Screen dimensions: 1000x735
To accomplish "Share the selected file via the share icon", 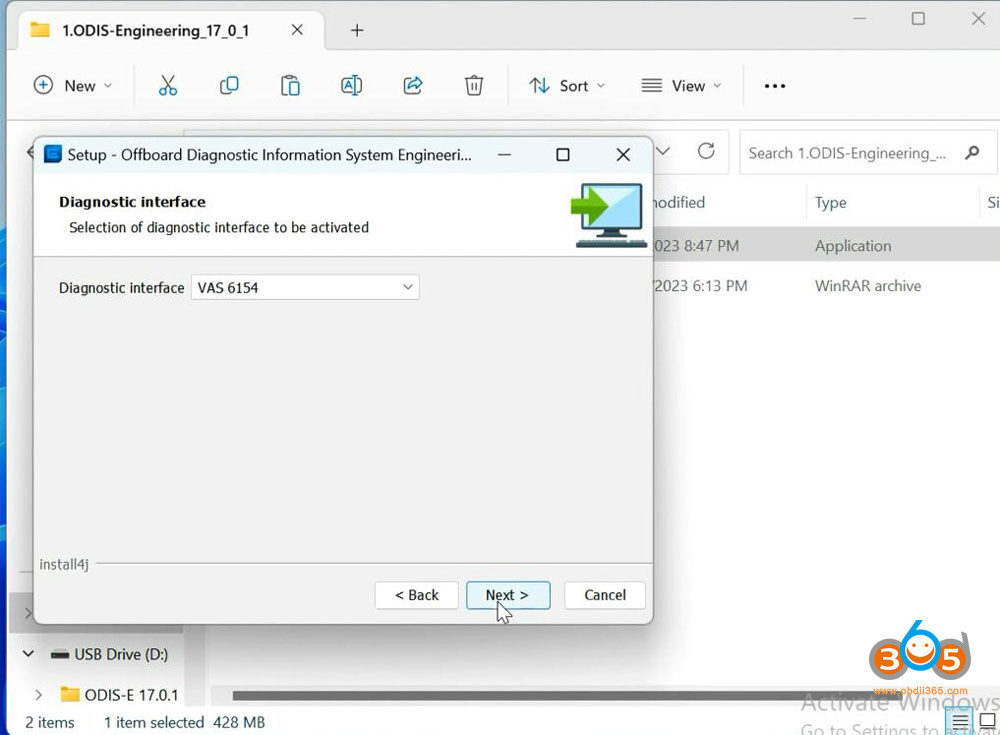I will (412, 85).
